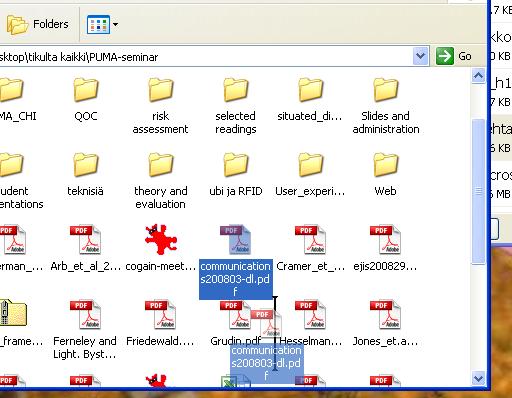Select the Friedewald PDF file
Screen dimensions: 512x398
[x=160, y=323]
